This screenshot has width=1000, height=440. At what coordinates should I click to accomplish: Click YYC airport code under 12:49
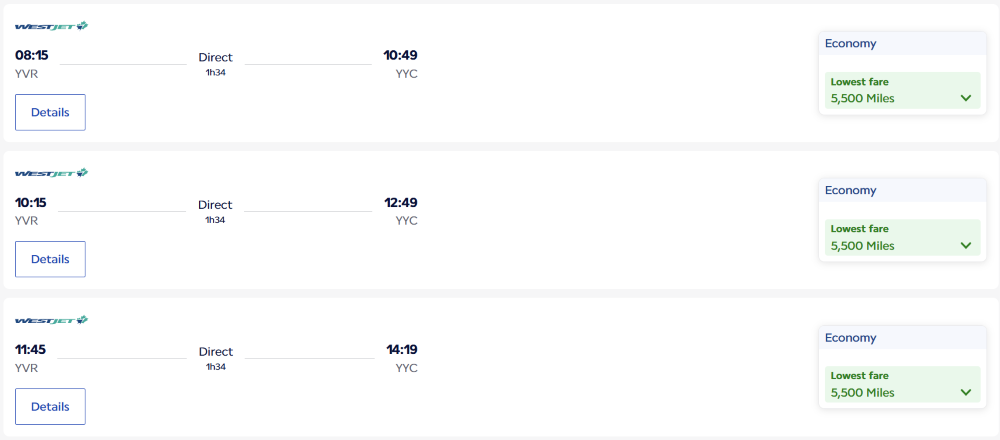click(x=406, y=220)
